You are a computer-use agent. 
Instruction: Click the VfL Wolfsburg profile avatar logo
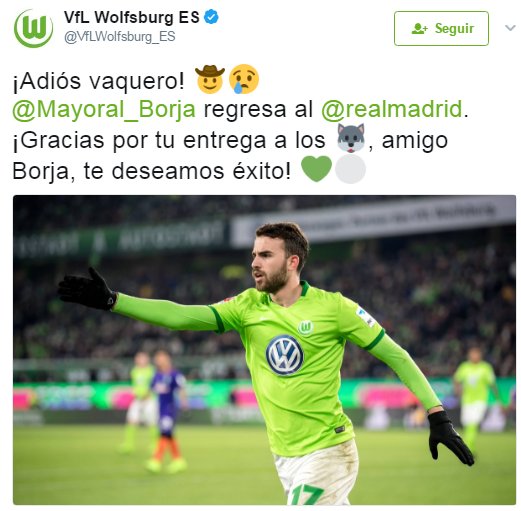[33, 28]
